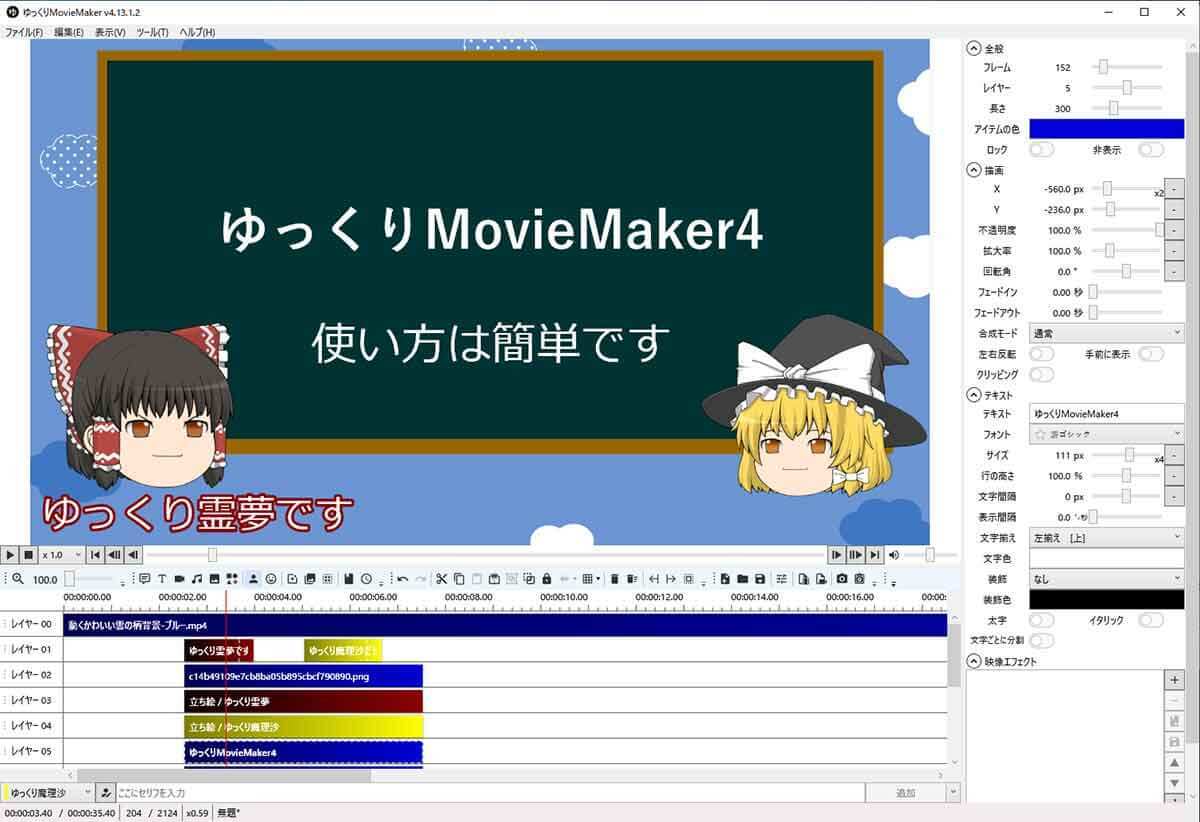Click the 追加 button
The width and height of the screenshot is (1200, 822).
(905, 793)
